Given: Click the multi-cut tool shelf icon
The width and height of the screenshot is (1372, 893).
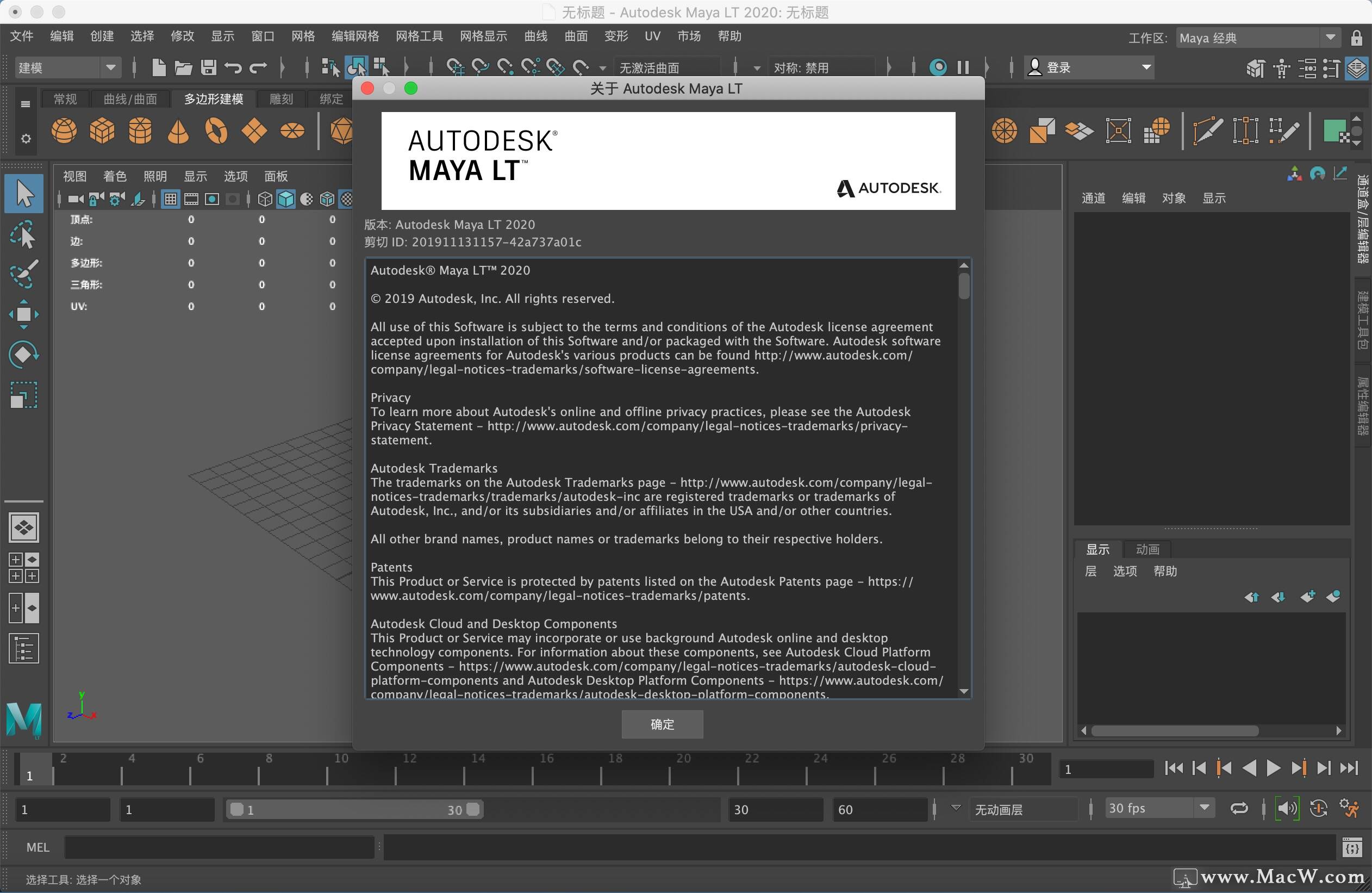Looking at the screenshot, I should coord(1208,131).
